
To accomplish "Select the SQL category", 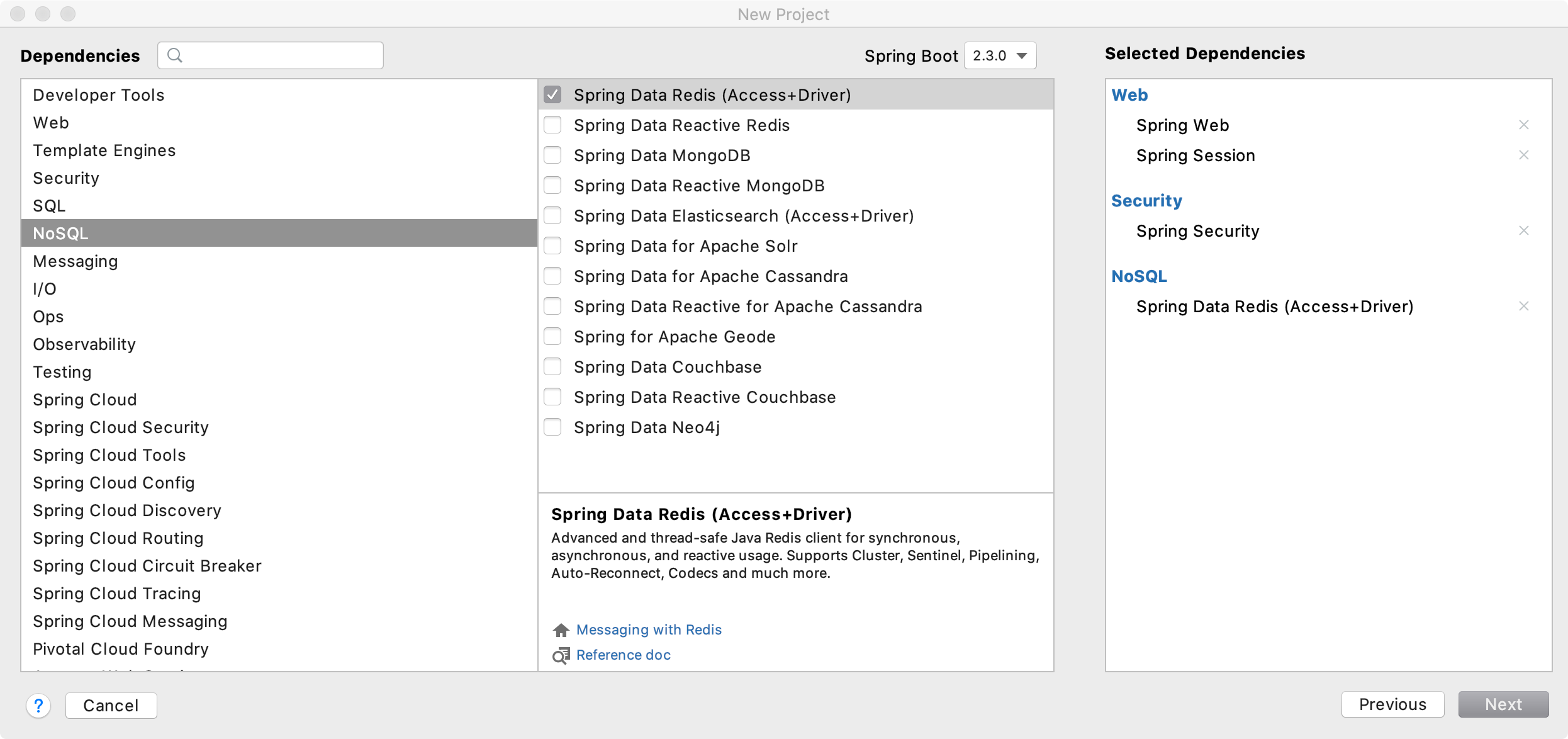I will [49, 206].
